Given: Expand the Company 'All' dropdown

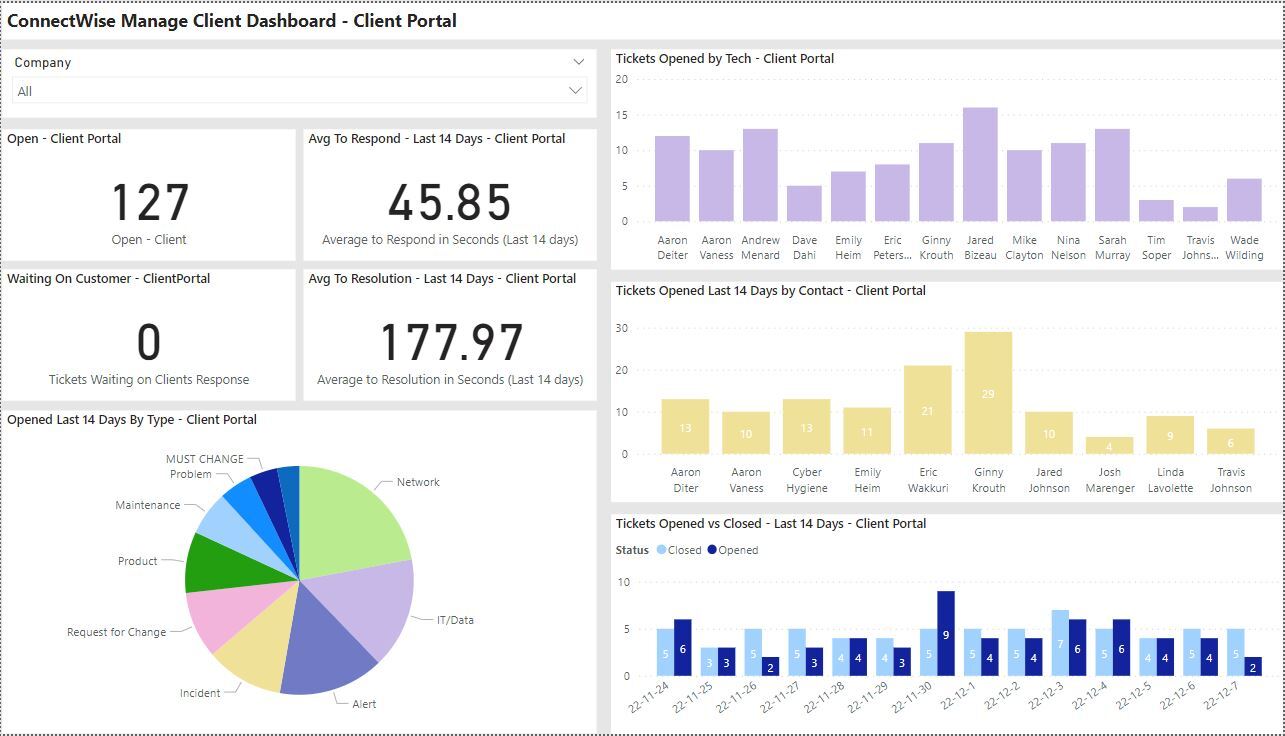Looking at the screenshot, I should tap(299, 91).
